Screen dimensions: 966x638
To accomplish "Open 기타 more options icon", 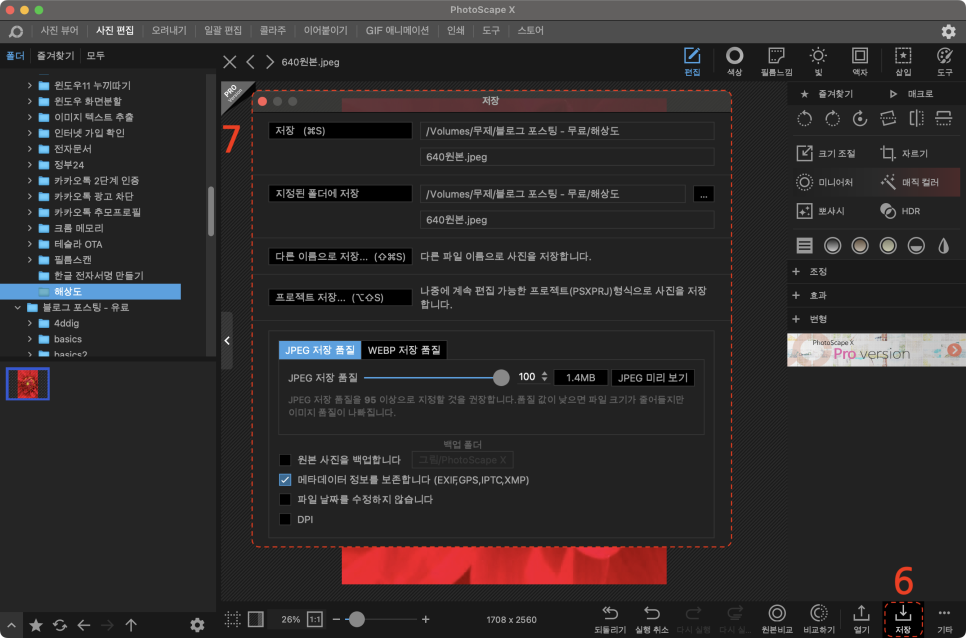I will point(944,619).
